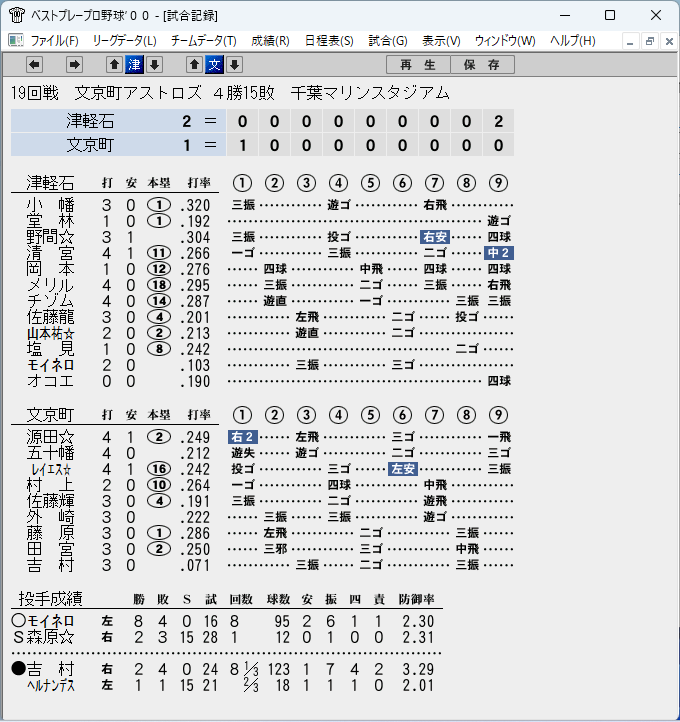Image resolution: width=680 pixels, height=722 pixels.
Task: Click down arrow beside 津 team icon
Action: pyautogui.click(x=155, y=65)
